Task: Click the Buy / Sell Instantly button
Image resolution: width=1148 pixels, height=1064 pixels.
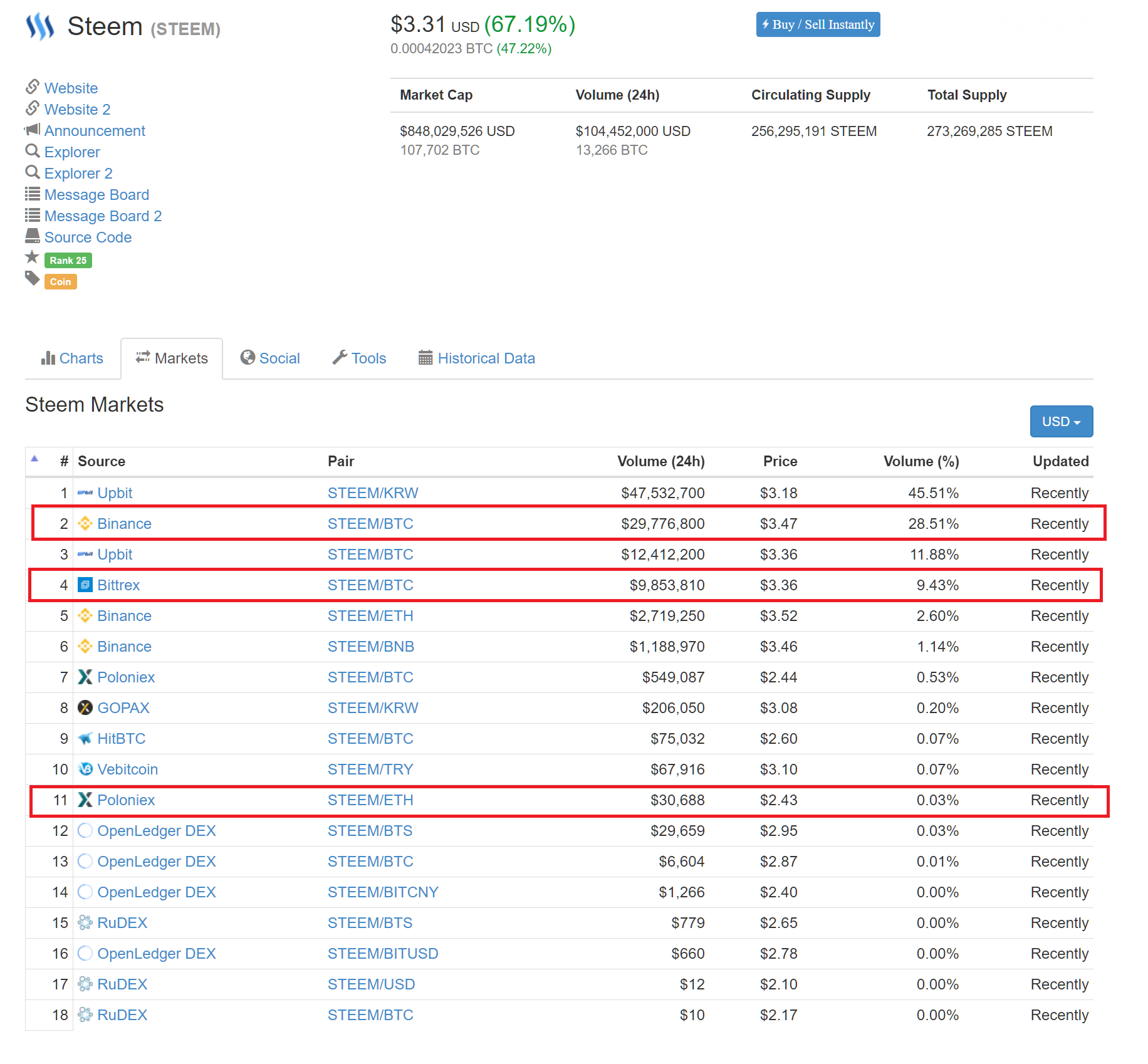Action: [x=818, y=25]
